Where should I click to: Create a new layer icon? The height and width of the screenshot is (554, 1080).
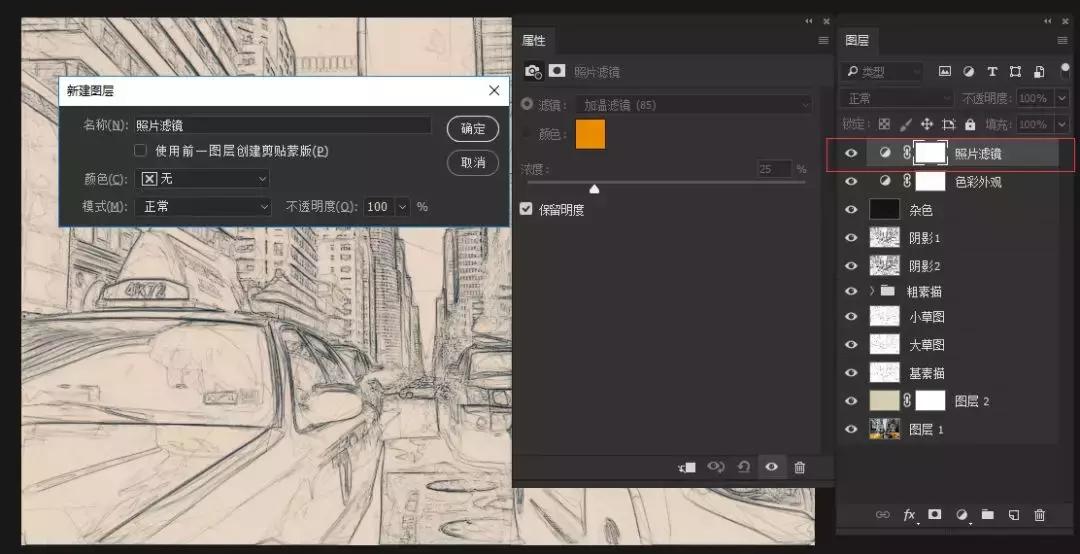point(1014,514)
